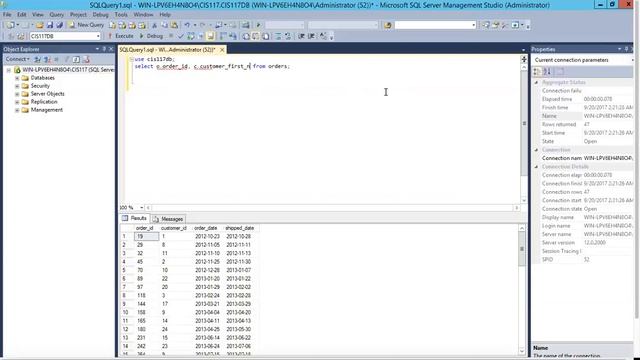Click the results grid vertical scrollbar thumb
The width and height of the screenshot is (640, 360).
click(522, 249)
